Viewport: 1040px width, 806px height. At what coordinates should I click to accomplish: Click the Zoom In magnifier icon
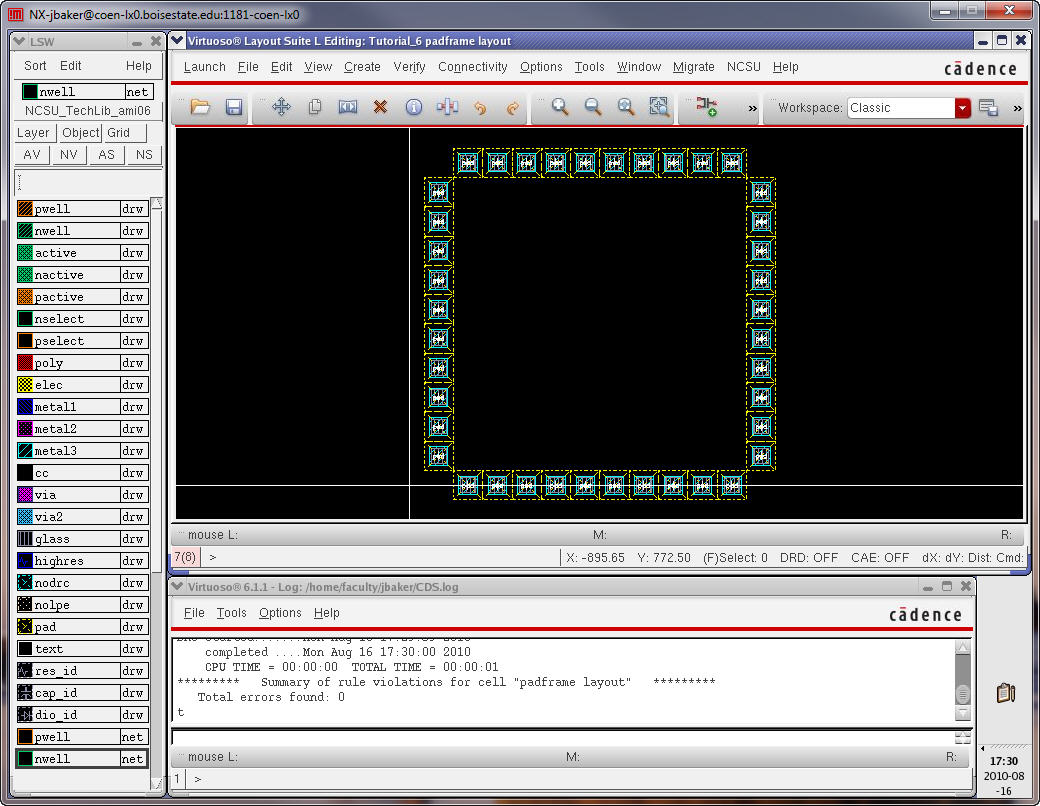coord(560,107)
